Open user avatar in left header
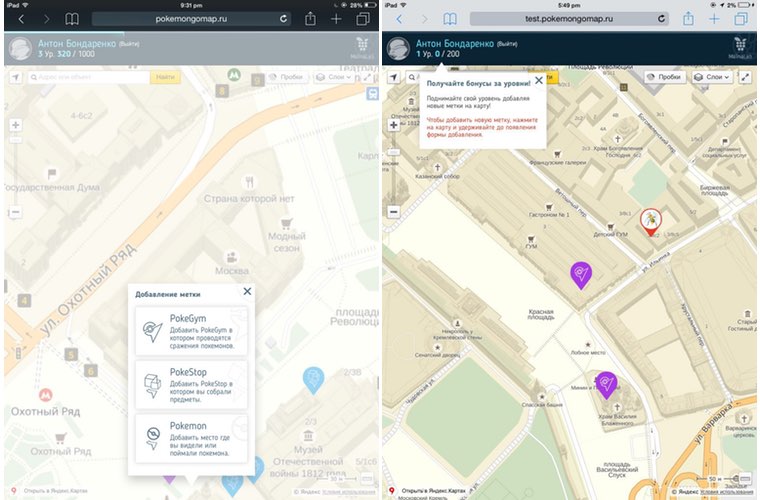This screenshot has height=500, width=760. tap(21, 49)
